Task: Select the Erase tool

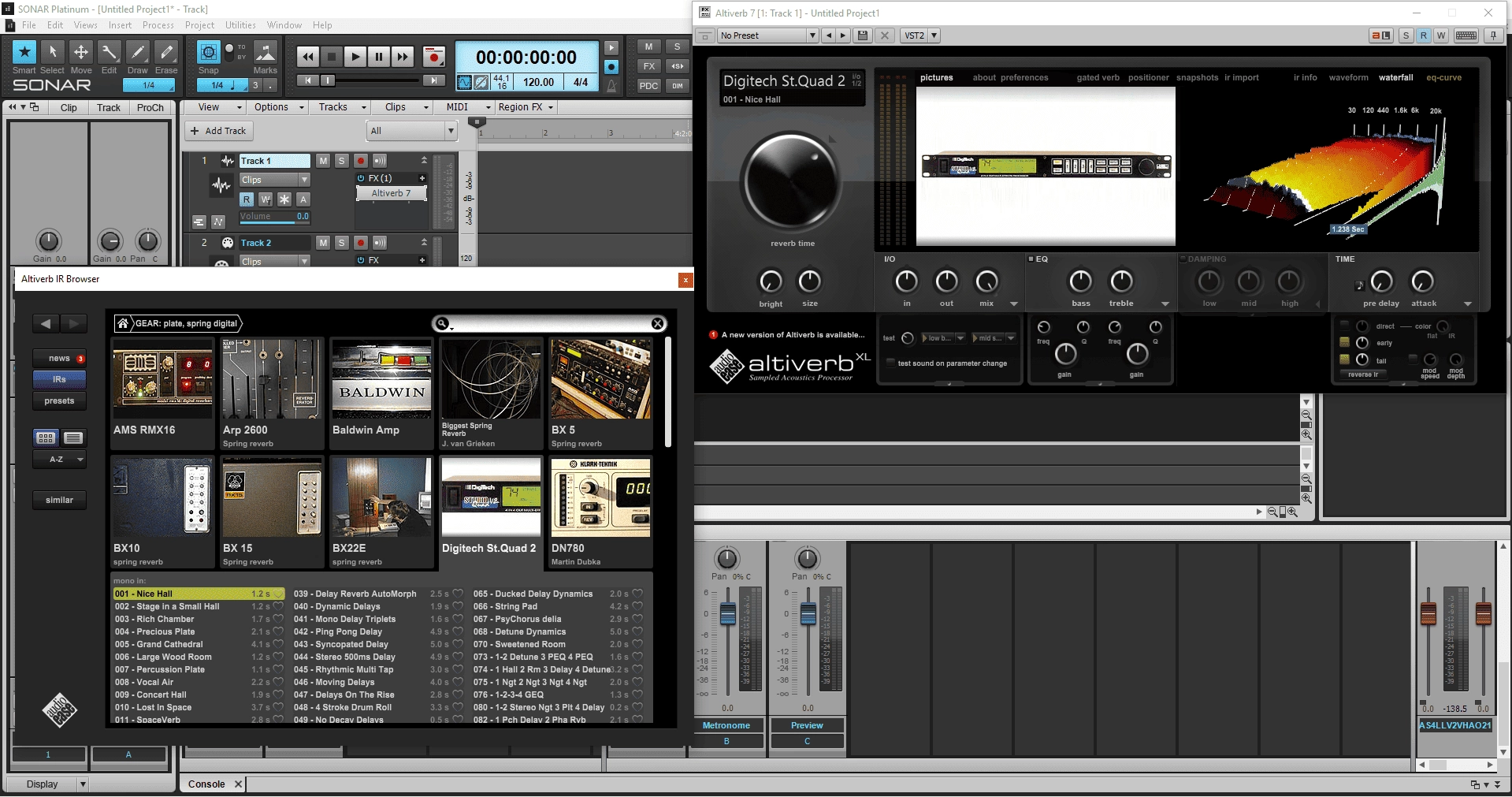Action: (166, 52)
